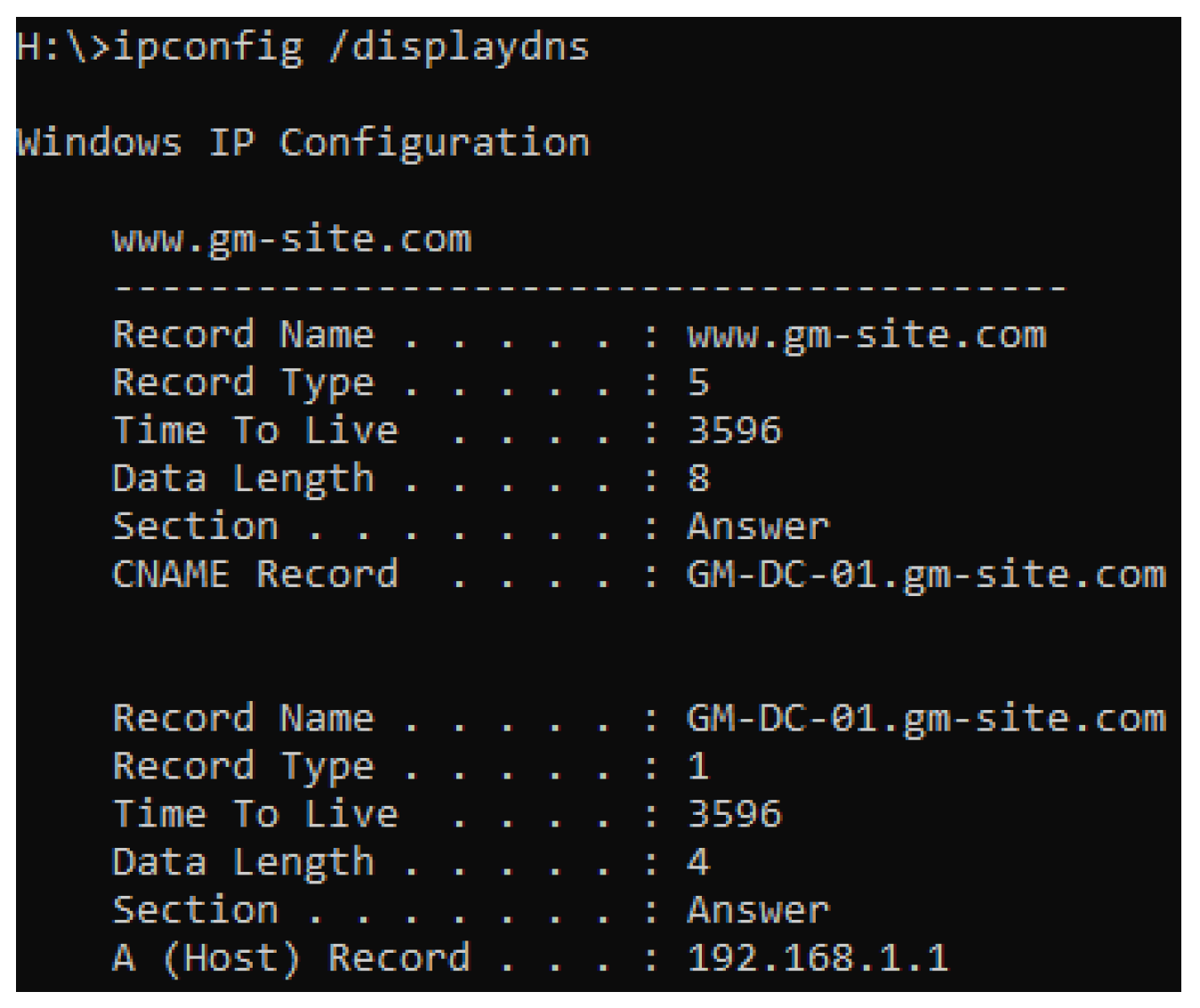The width and height of the screenshot is (1200, 1008).
Task: Click the first Section value 'Answer'
Action: [758, 527]
